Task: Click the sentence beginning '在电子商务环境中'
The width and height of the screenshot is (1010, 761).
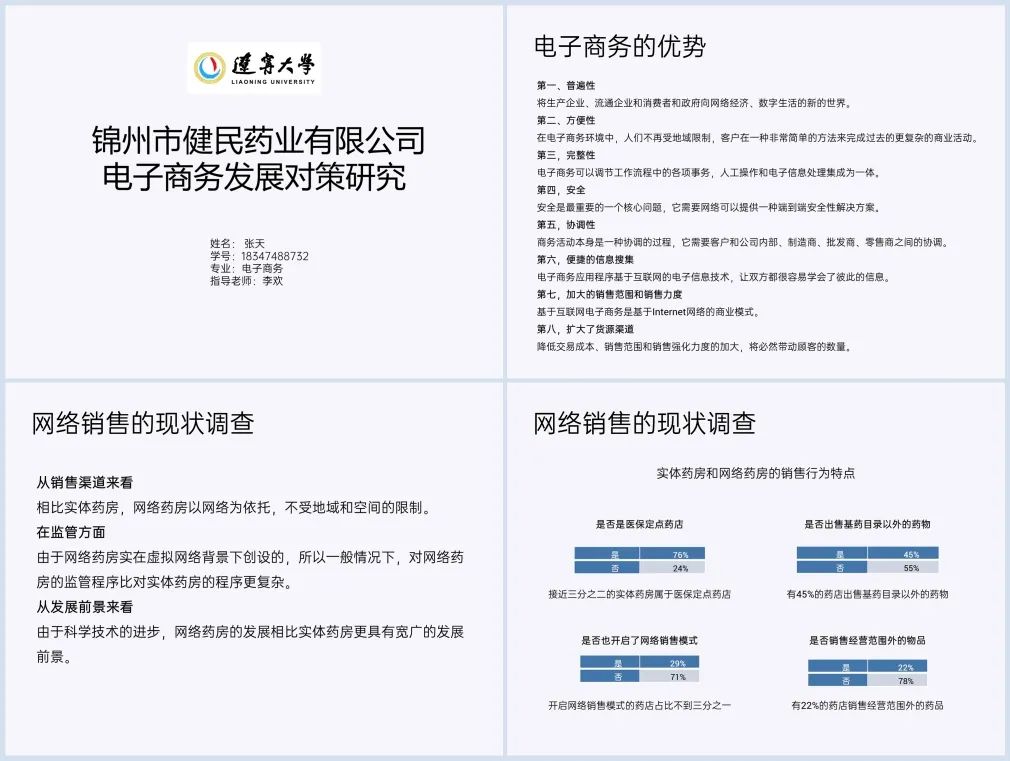Action: [x=758, y=137]
